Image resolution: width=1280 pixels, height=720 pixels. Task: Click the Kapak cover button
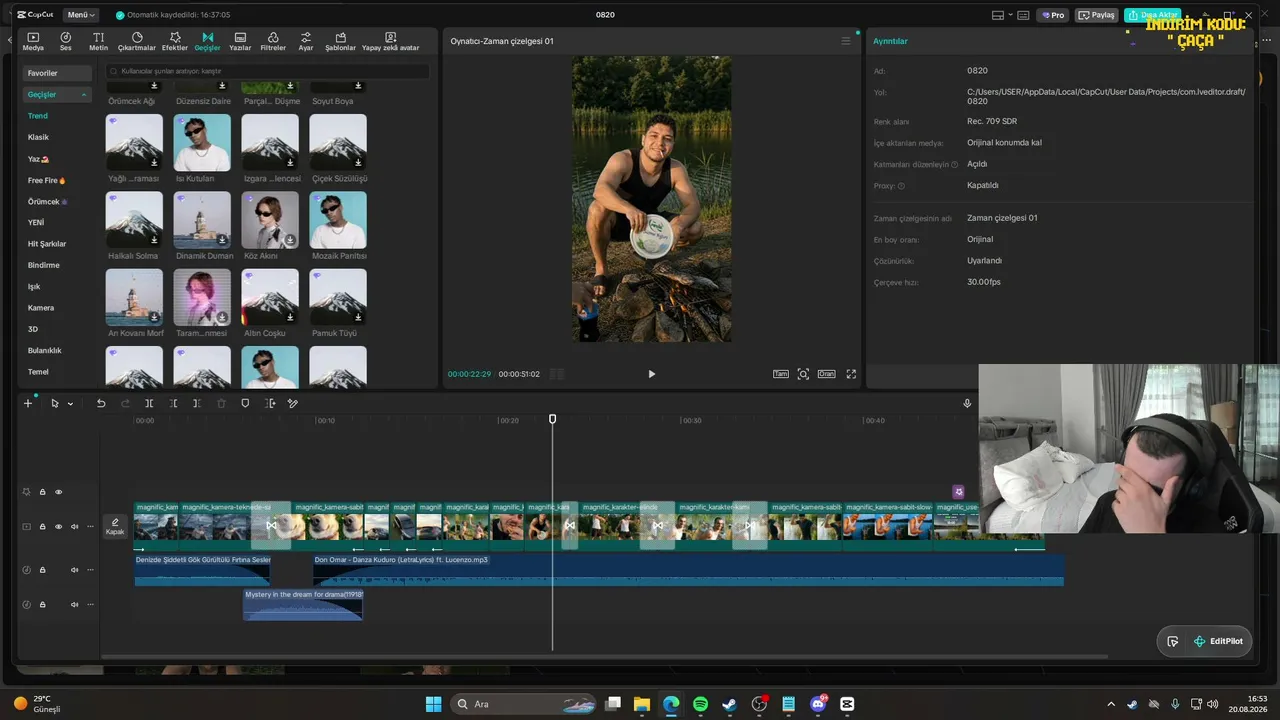point(115,526)
